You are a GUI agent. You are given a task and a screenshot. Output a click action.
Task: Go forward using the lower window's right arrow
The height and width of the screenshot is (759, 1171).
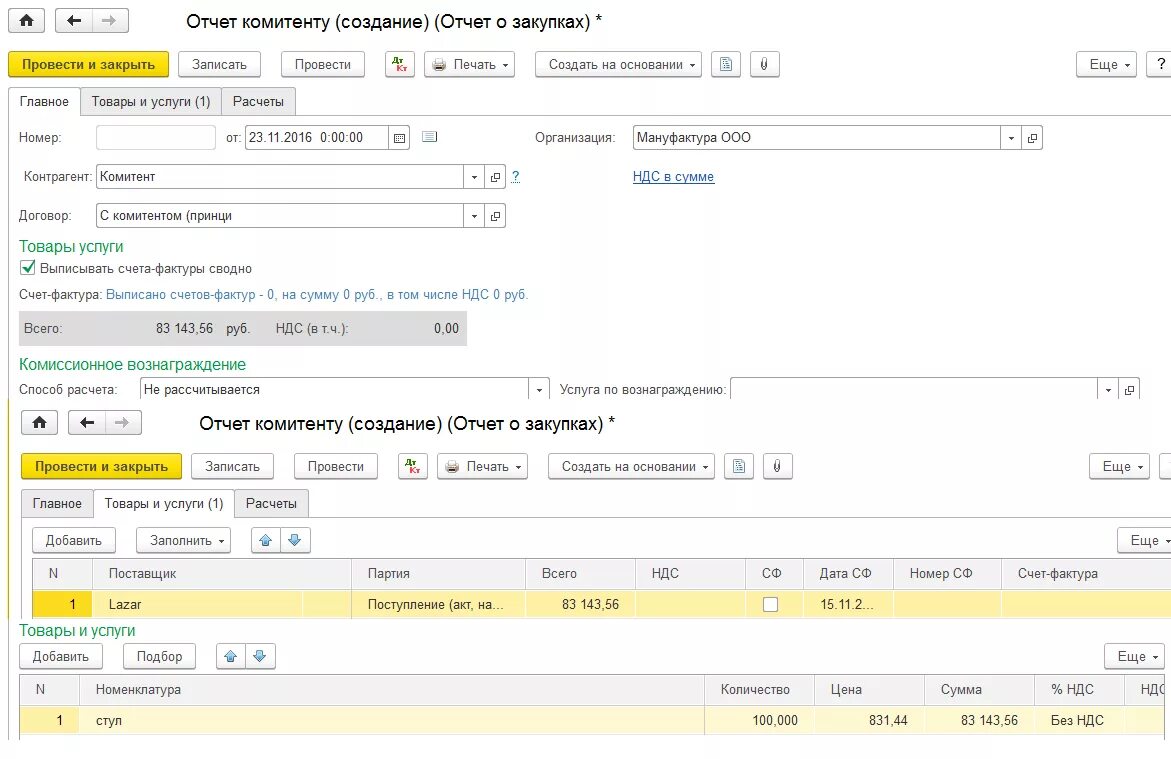click(122, 423)
